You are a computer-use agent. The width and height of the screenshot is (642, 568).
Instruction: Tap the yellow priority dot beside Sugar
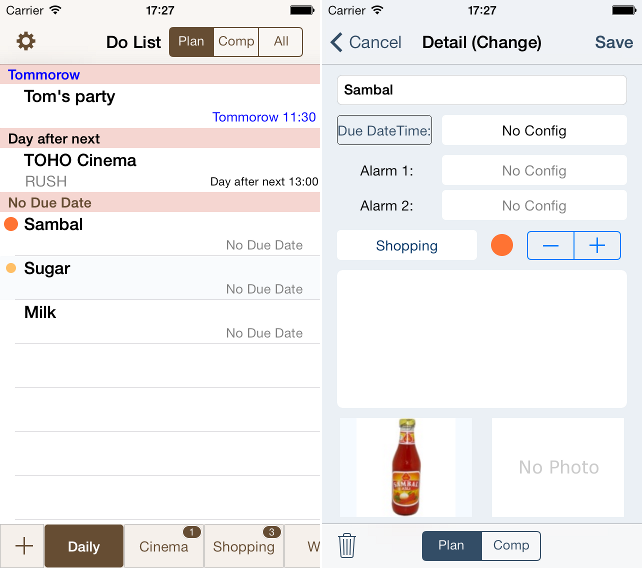pos(11,268)
